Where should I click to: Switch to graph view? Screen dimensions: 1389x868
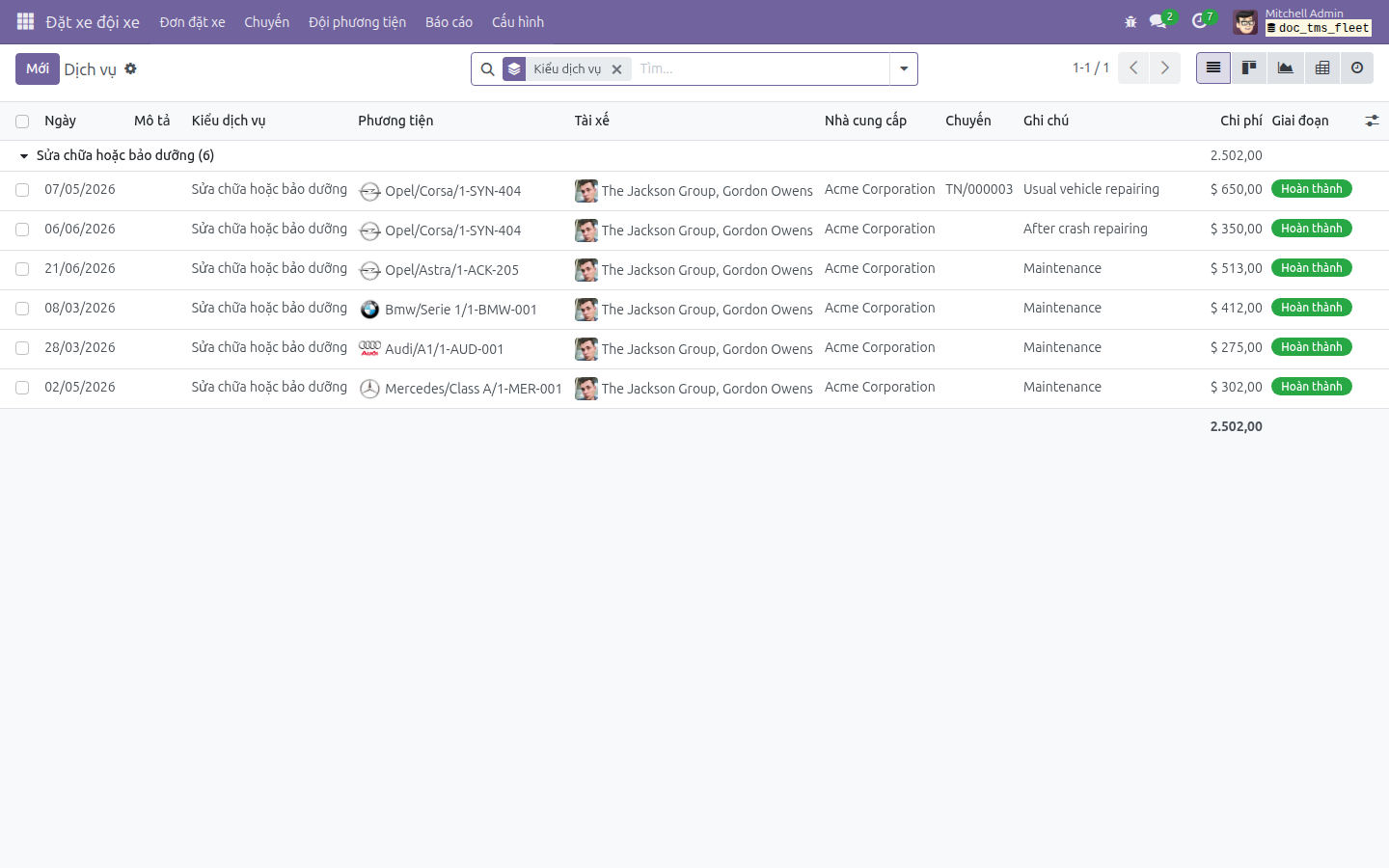coord(1286,68)
